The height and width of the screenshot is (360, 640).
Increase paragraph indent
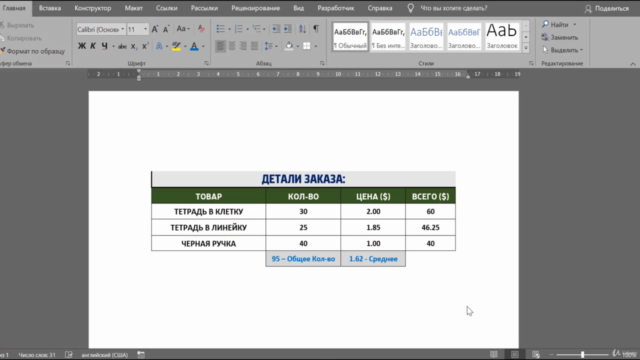(x=288, y=29)
